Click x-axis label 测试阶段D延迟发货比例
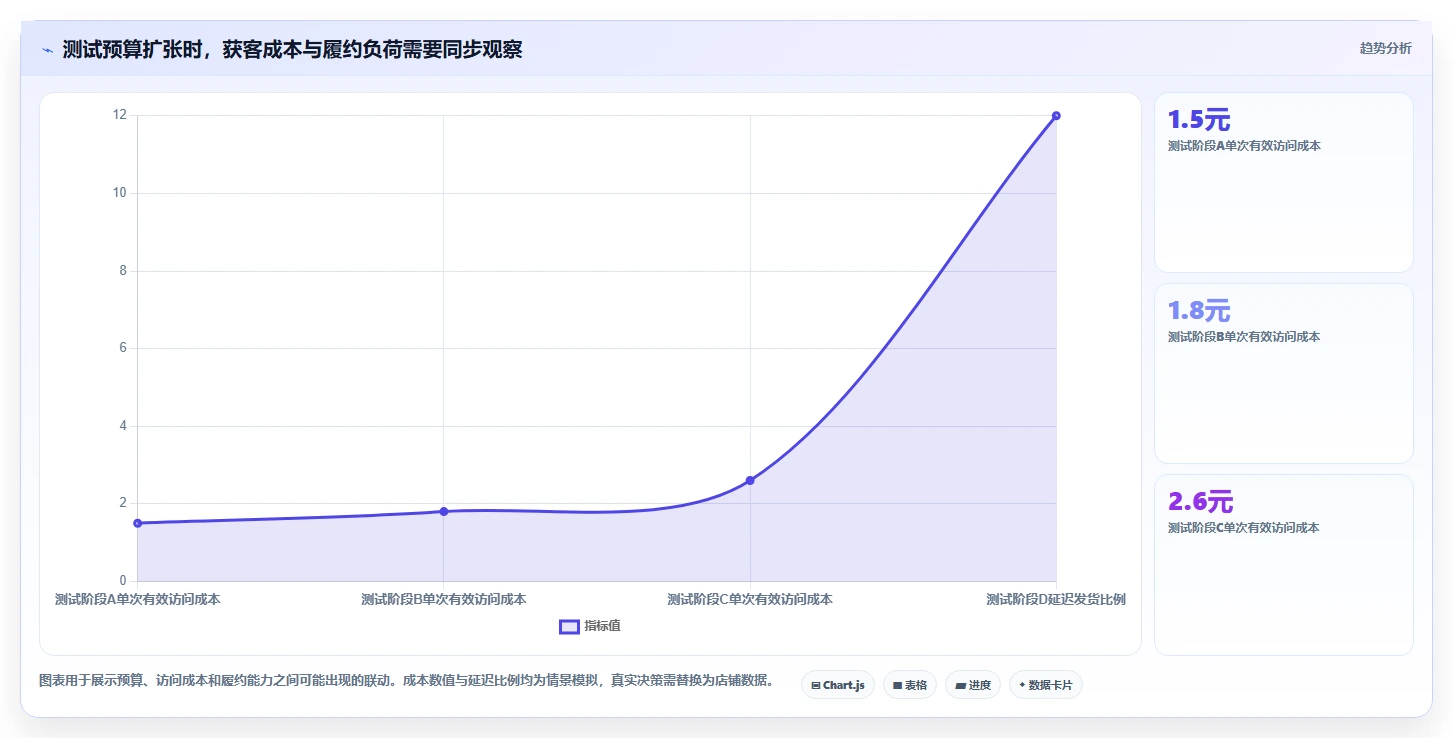 coord(1056,600)
